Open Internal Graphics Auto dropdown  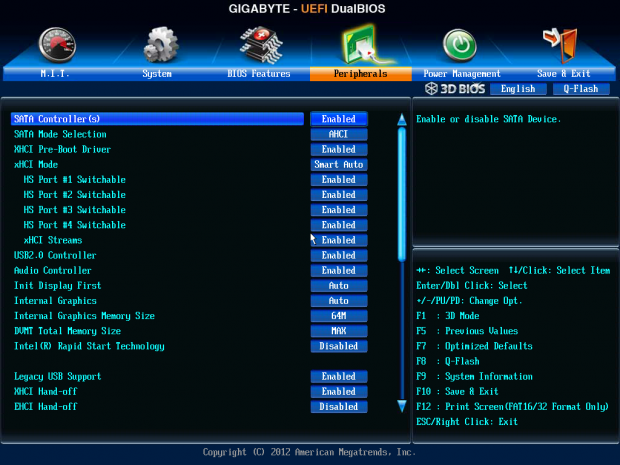[339, 301]
